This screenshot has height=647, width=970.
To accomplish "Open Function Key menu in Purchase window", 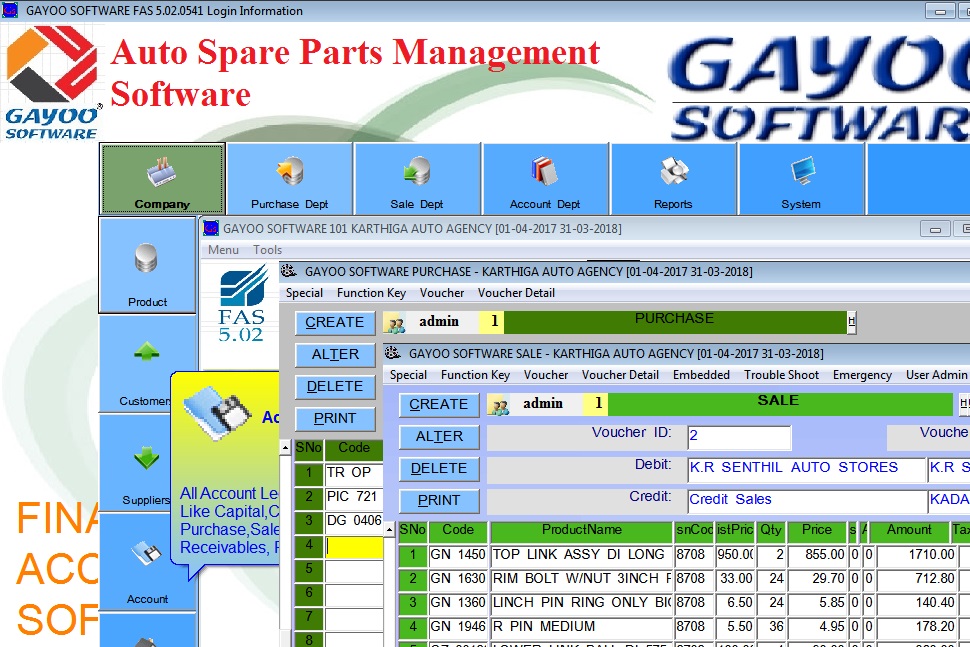I will [371, 293].
